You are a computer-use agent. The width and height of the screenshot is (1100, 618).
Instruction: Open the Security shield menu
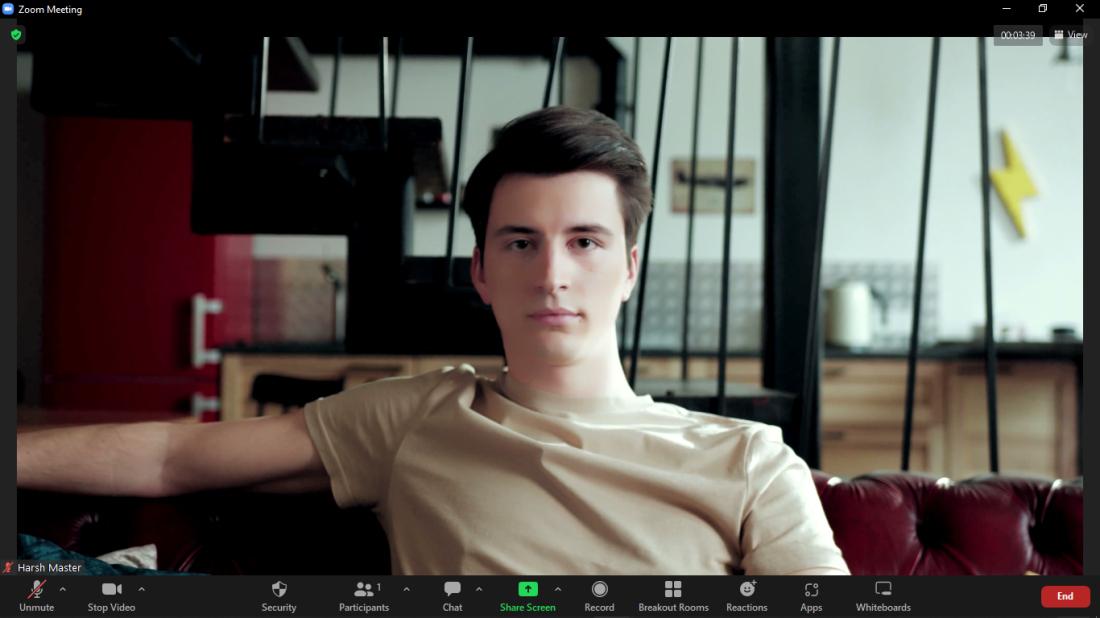coord(279,596)
